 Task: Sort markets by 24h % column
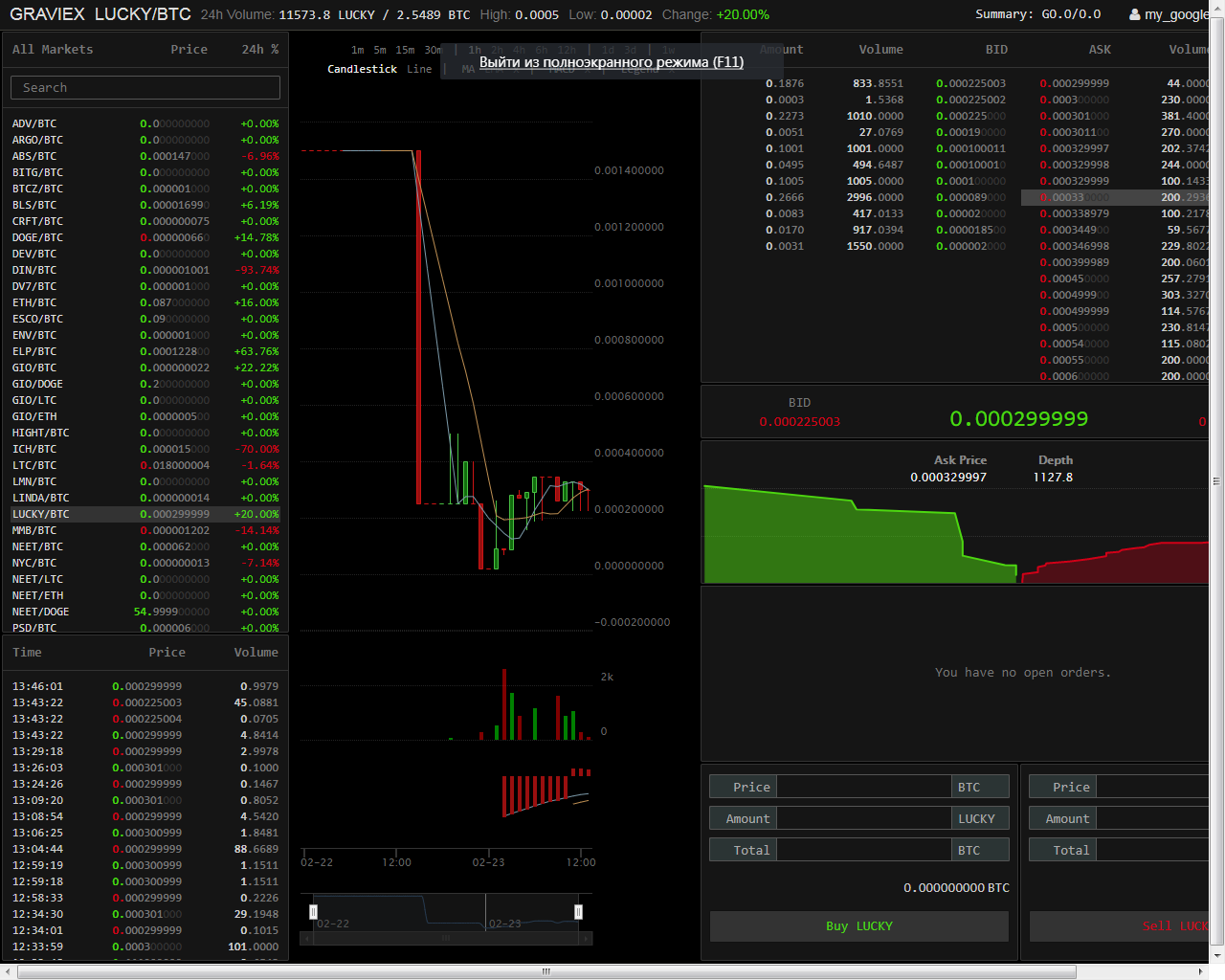[x=259, y=49]
